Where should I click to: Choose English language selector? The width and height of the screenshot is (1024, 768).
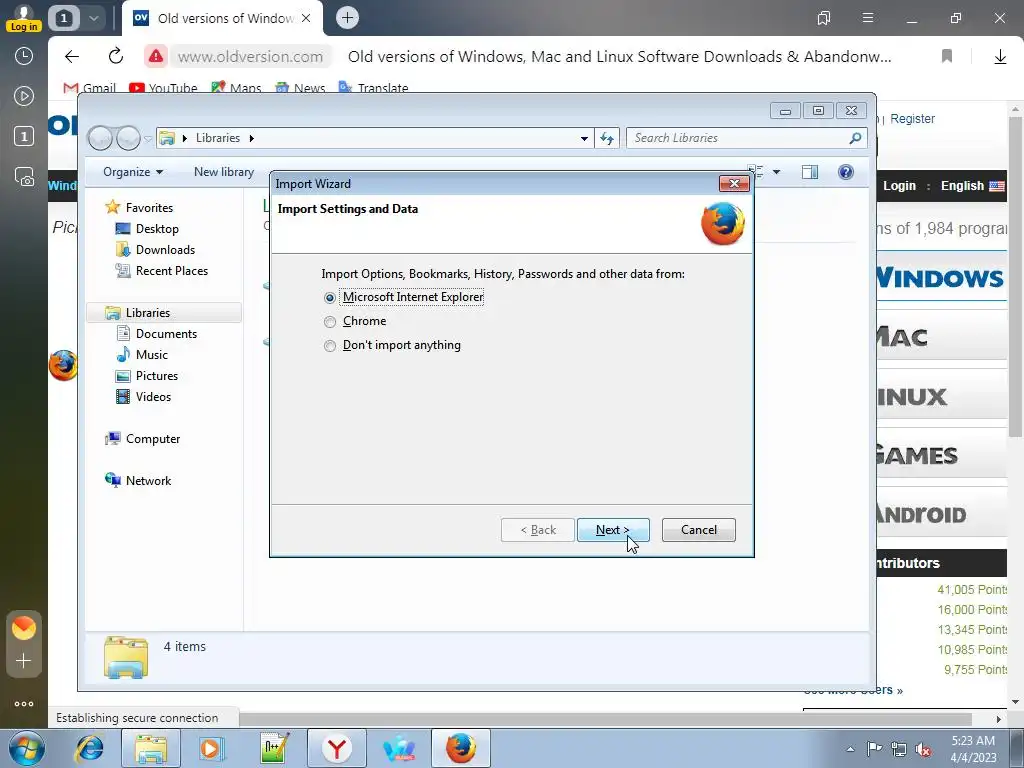972,185
